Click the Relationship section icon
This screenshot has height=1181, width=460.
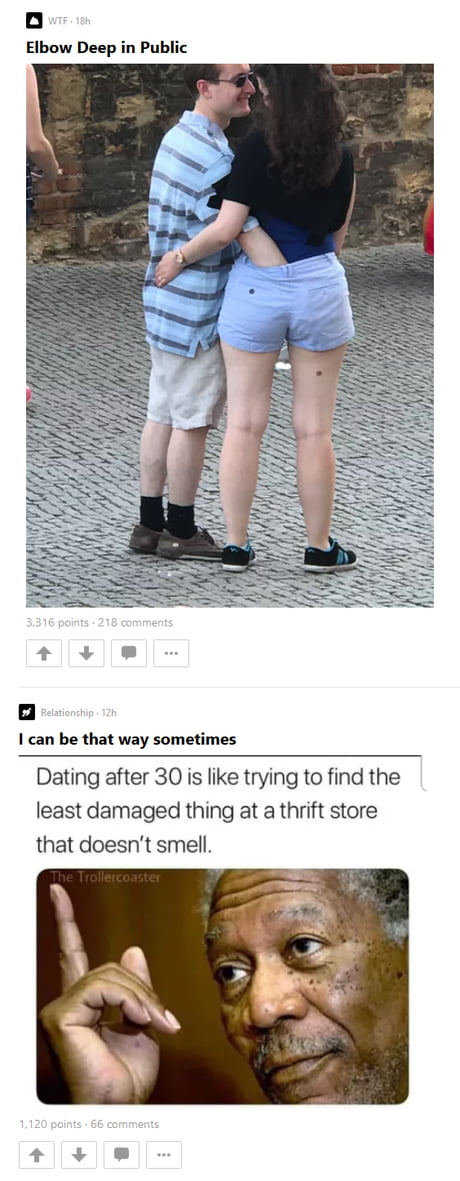(26, 712)
